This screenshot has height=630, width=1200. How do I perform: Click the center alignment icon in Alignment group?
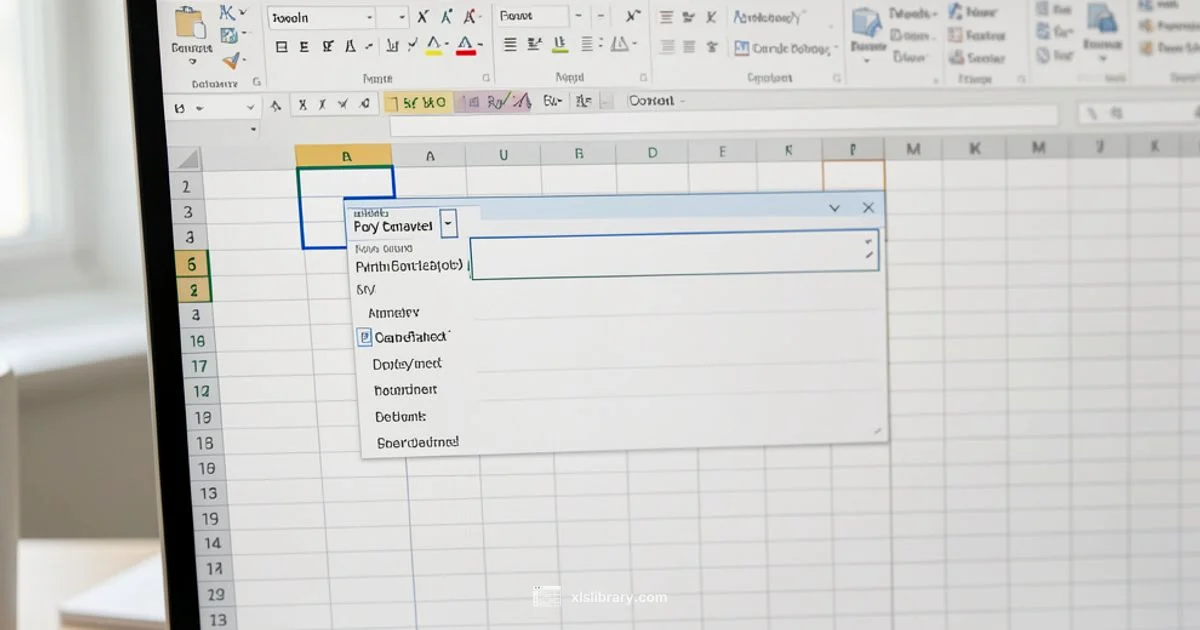tap(533, 46)
